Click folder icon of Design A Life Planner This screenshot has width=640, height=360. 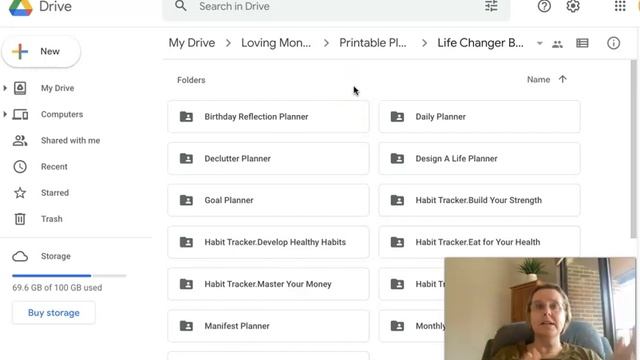(x=397, y=158)
